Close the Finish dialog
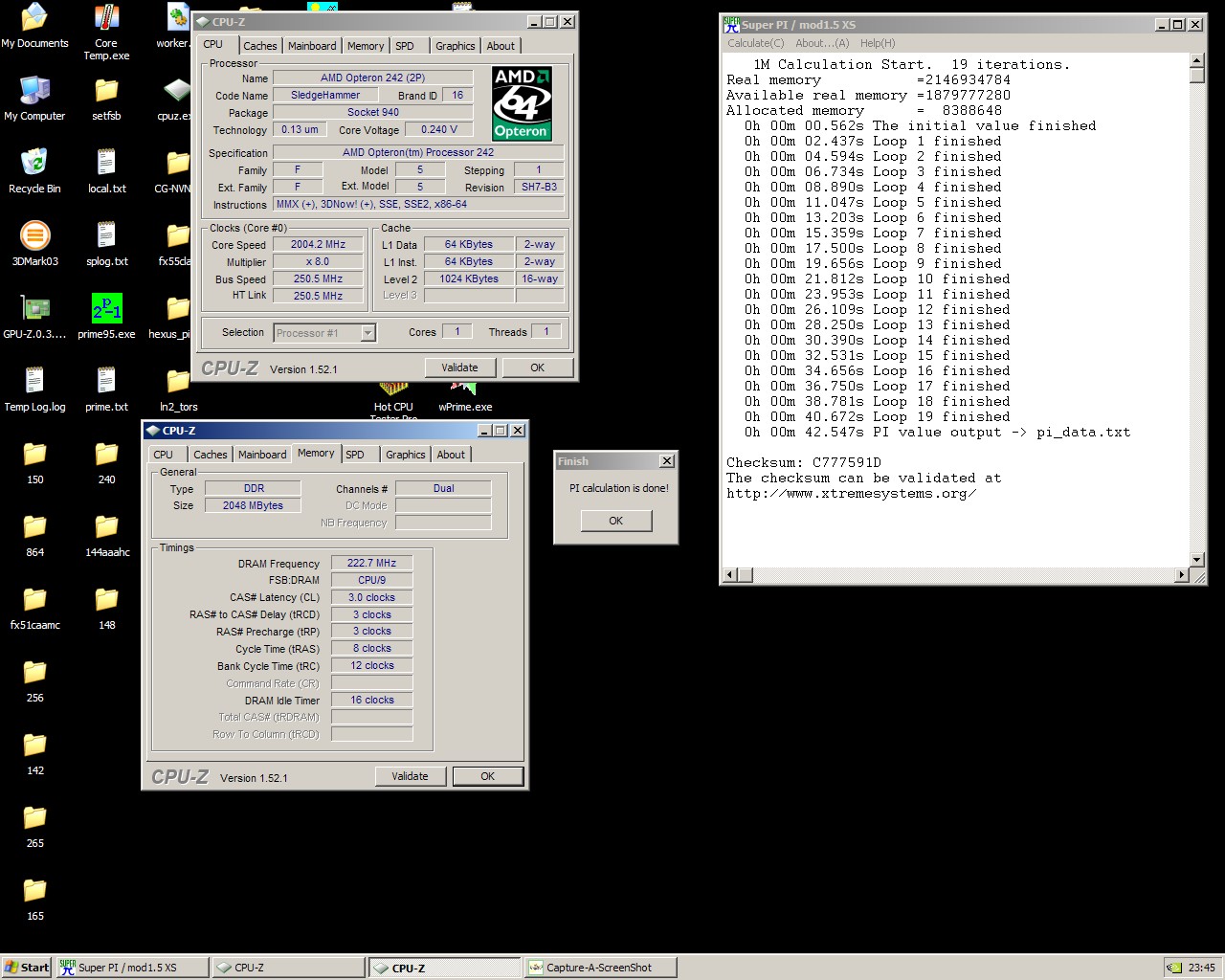Screen dimensions: 1225x980 (x=667, y=461)
